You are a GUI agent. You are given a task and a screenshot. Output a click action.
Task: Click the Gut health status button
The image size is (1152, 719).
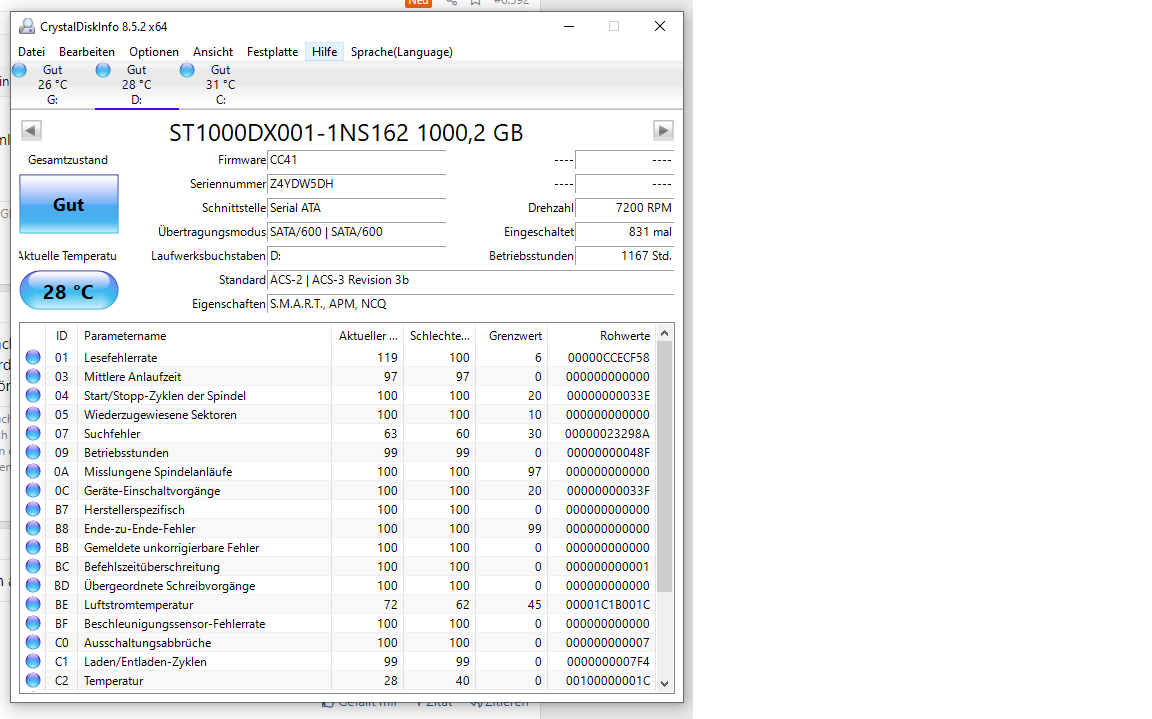click(x=68, y=204)
